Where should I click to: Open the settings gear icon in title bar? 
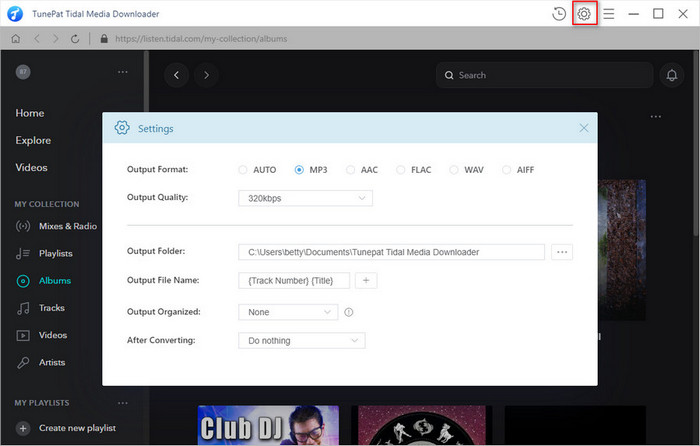[584, 14]
